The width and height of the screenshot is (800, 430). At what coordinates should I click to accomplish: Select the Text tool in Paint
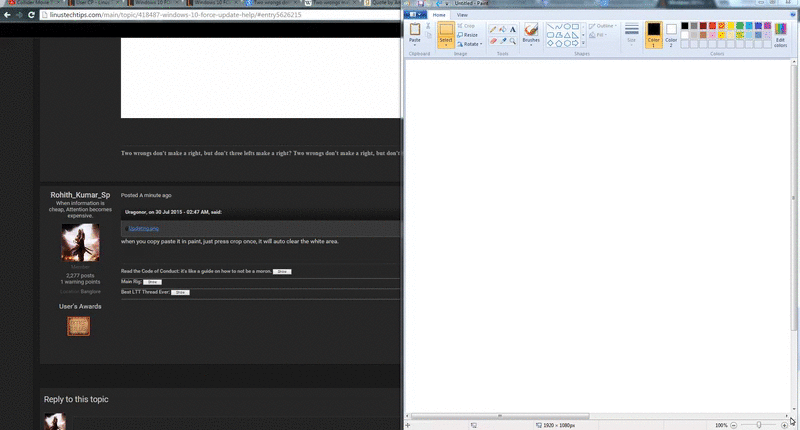[x=513, y=30]
